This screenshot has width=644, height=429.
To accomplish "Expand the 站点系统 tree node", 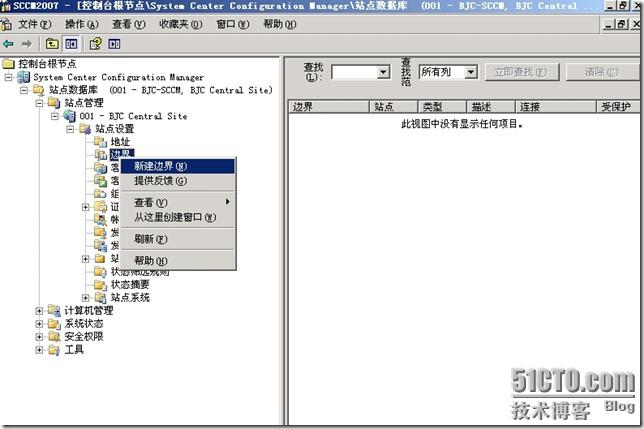I will click(85, 298).
